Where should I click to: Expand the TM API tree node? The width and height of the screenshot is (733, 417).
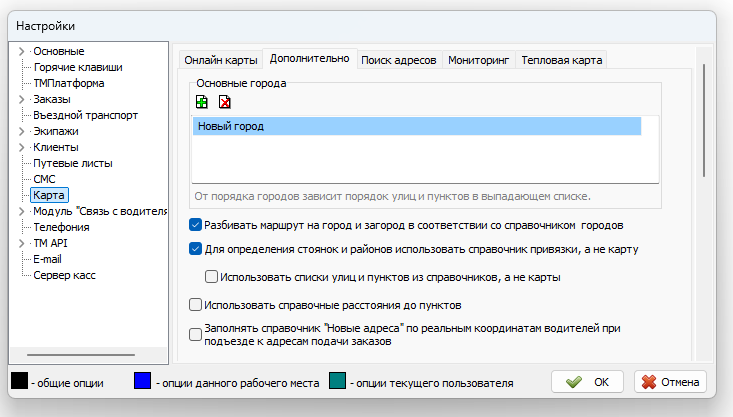pos(21,243)
